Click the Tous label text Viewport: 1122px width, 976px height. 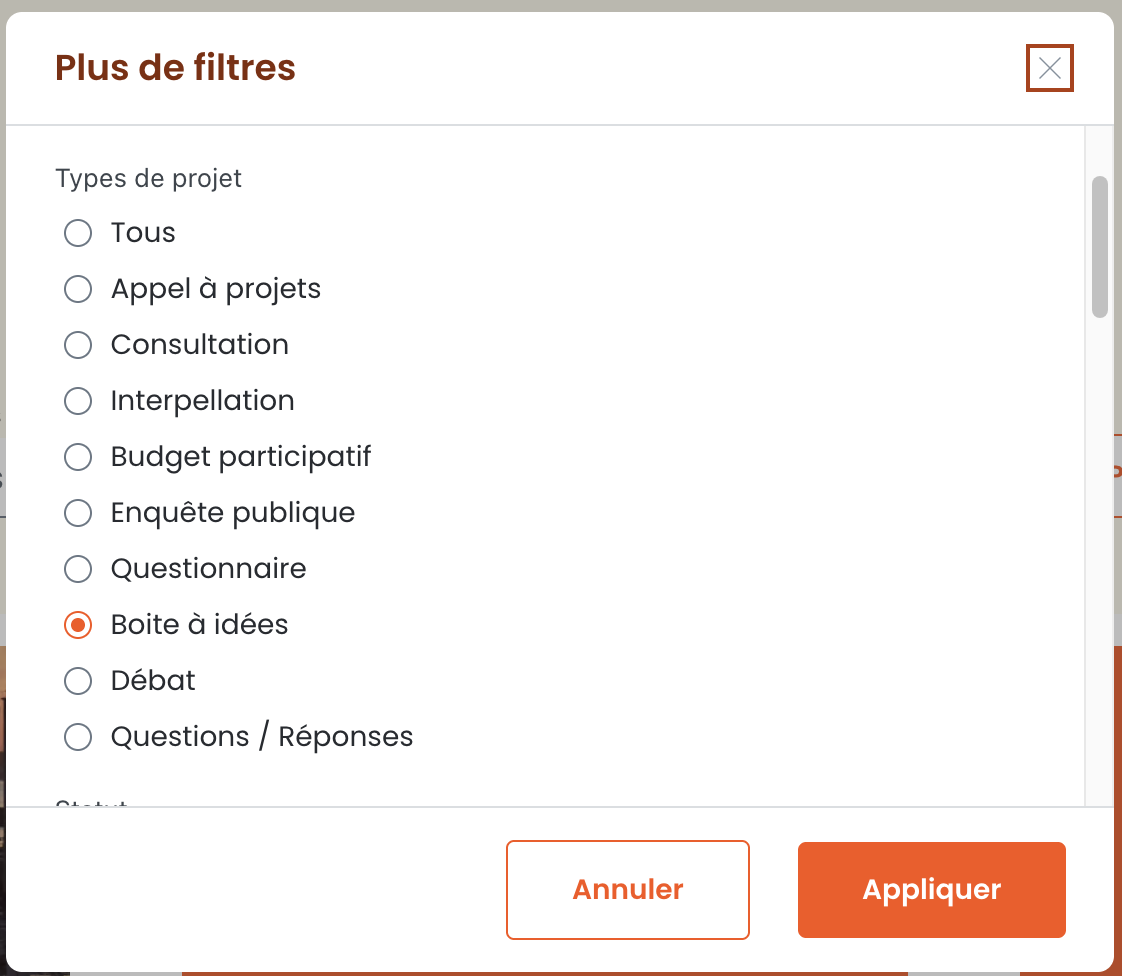143,233
